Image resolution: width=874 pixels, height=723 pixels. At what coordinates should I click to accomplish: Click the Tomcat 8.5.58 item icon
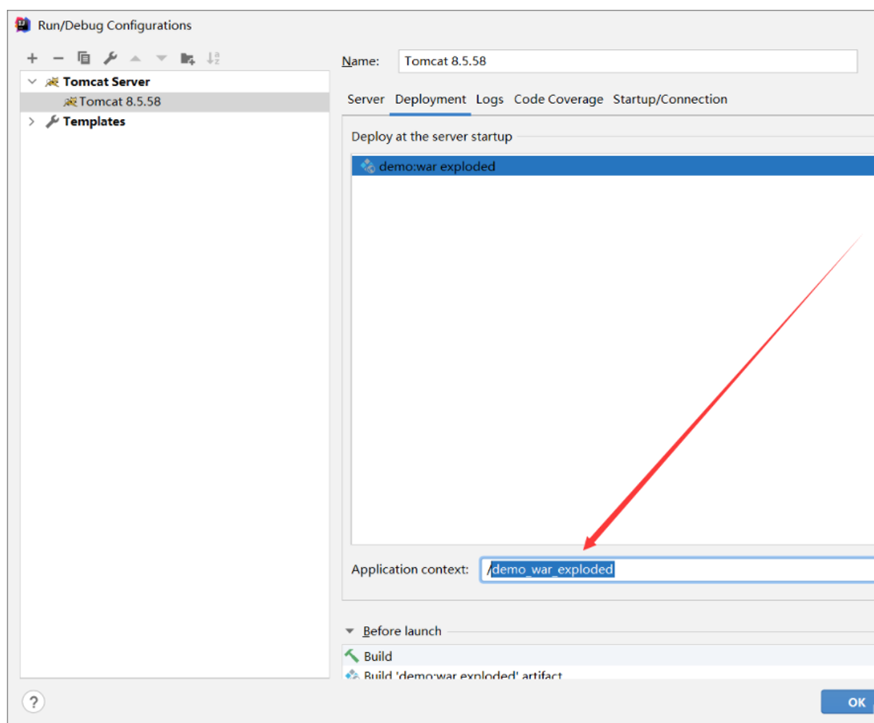(70, 101)
